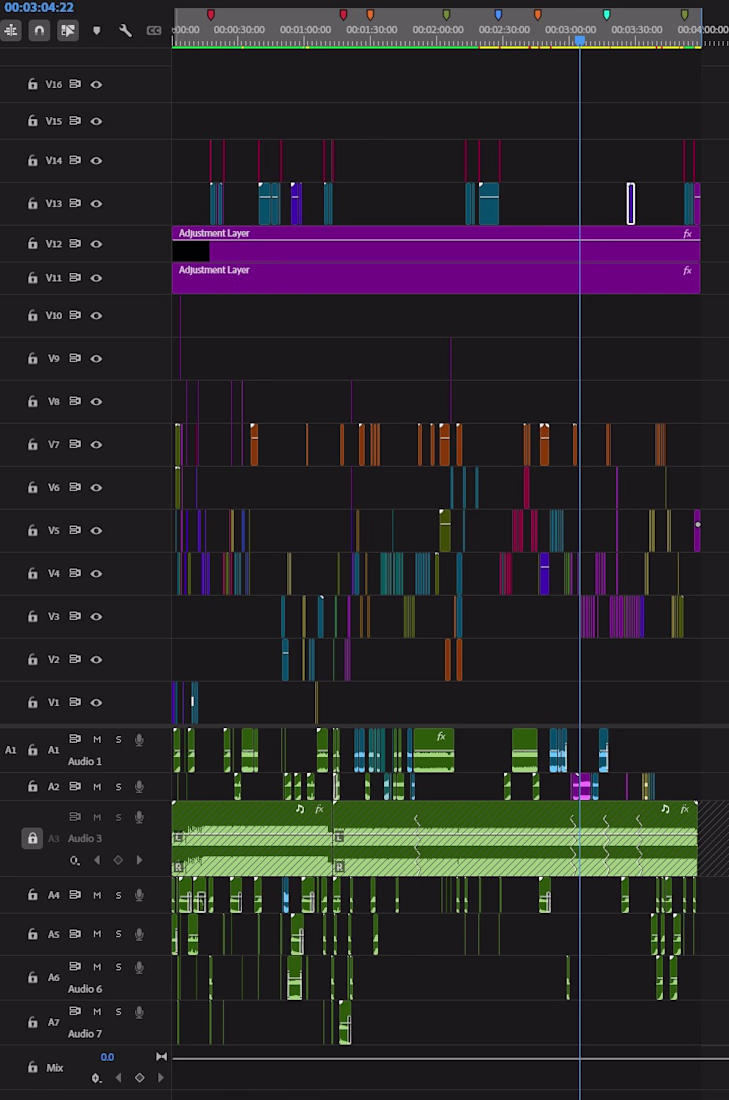This screenshot has width=729, height=1100.
Task: Select the V11 Adjustment Layer clip
Action: click(x=436, y=279)
